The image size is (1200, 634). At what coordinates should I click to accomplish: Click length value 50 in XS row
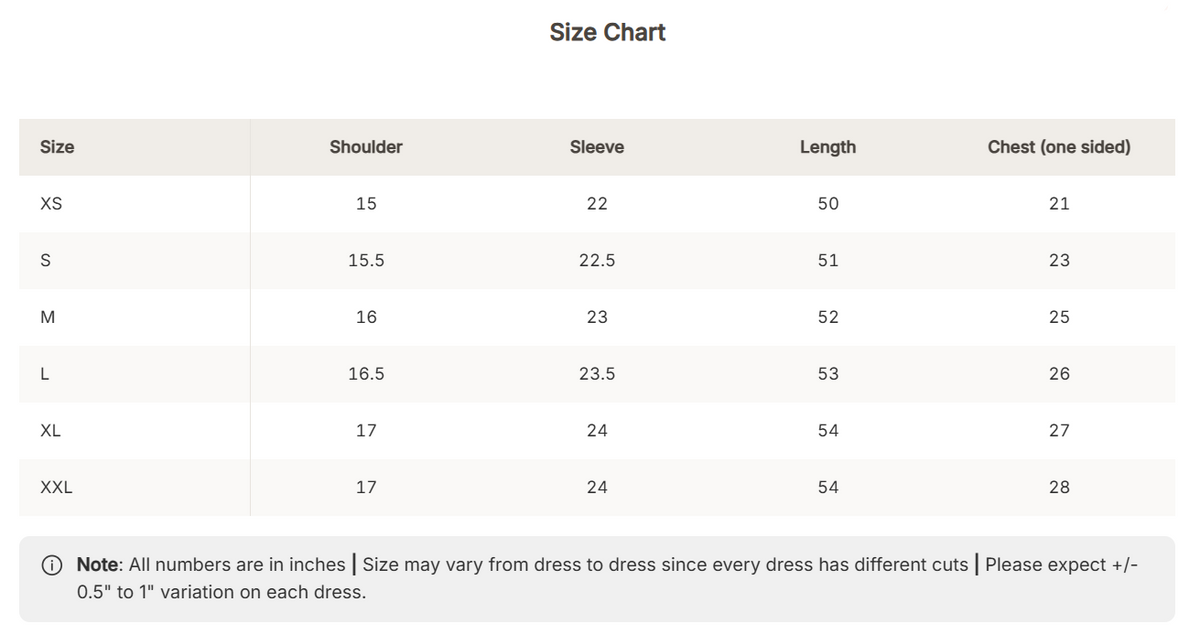[x=828, y=204]
